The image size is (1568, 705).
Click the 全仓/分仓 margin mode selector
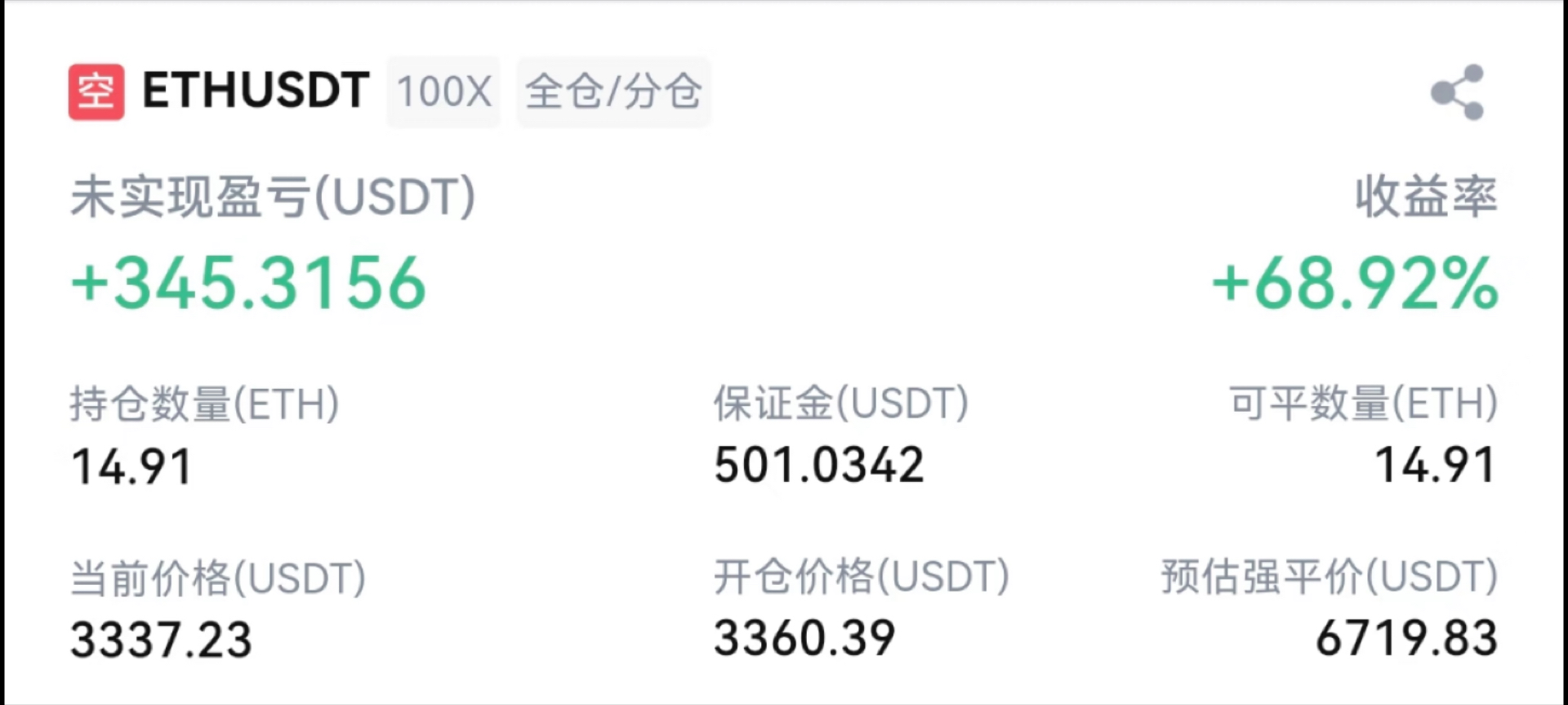(612, 91)
